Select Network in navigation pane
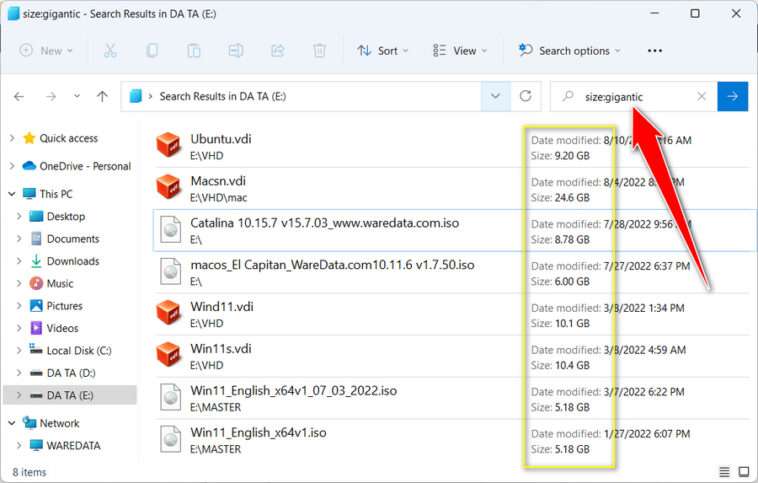This screenshot has width=758, height=483. click(x=59, y=423)
